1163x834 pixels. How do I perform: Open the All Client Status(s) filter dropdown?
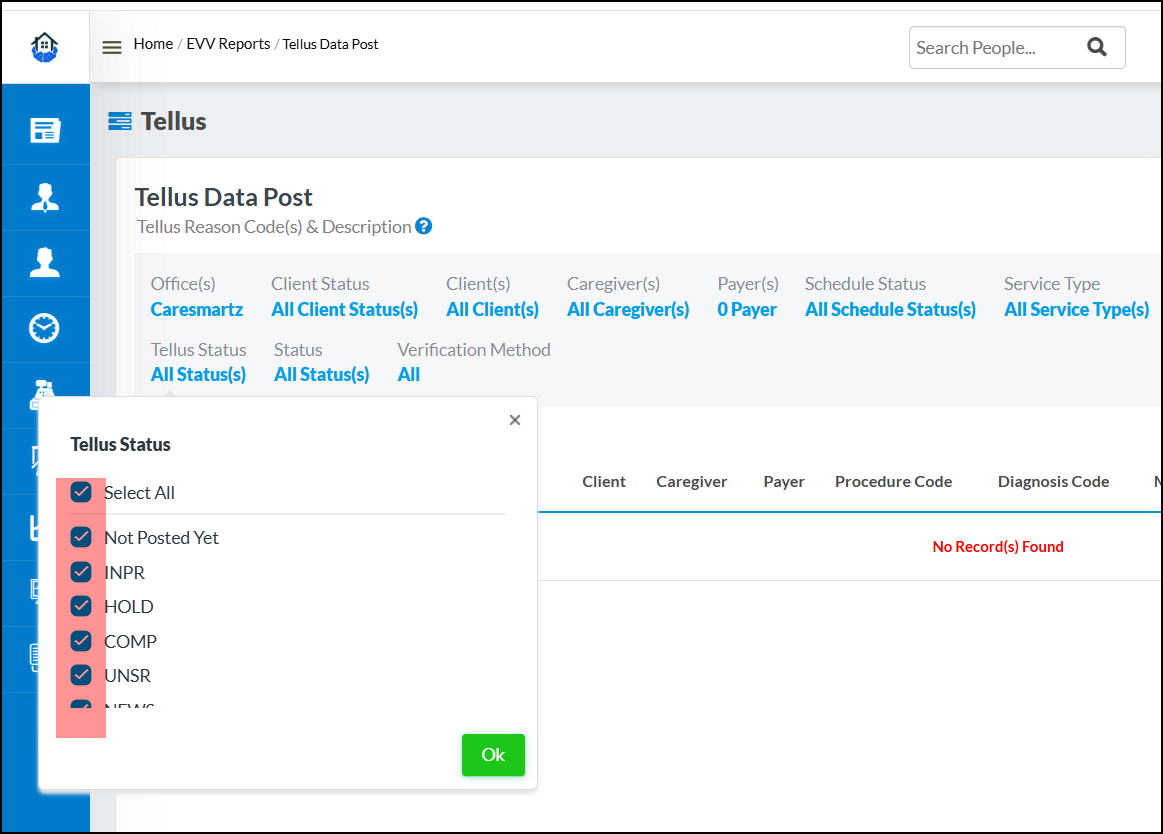point(344,310)
